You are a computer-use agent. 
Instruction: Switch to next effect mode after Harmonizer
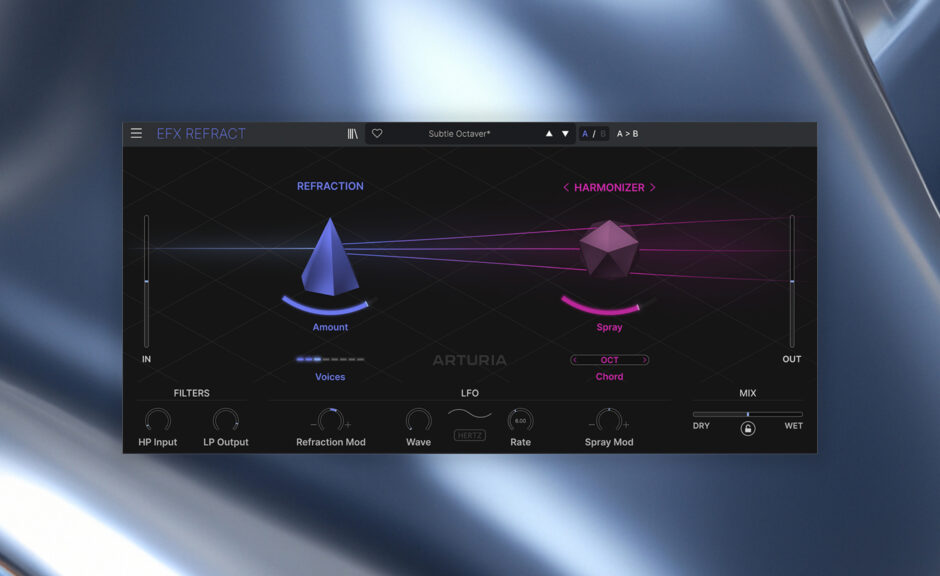(653, 187)
